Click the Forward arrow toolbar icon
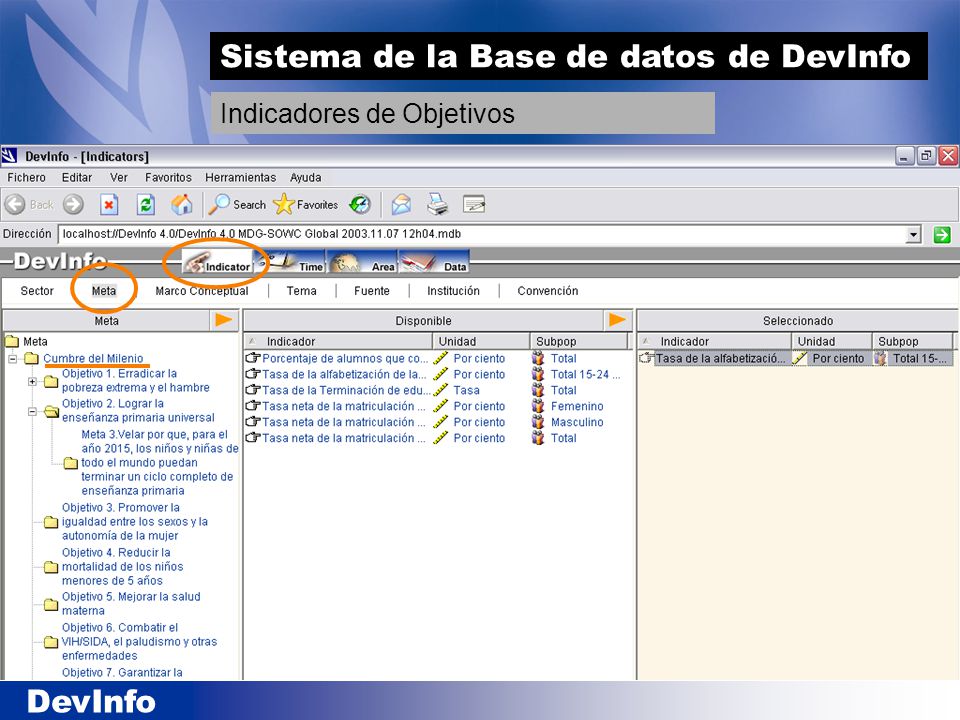This screenshot has width=960, height=720. 73,204
